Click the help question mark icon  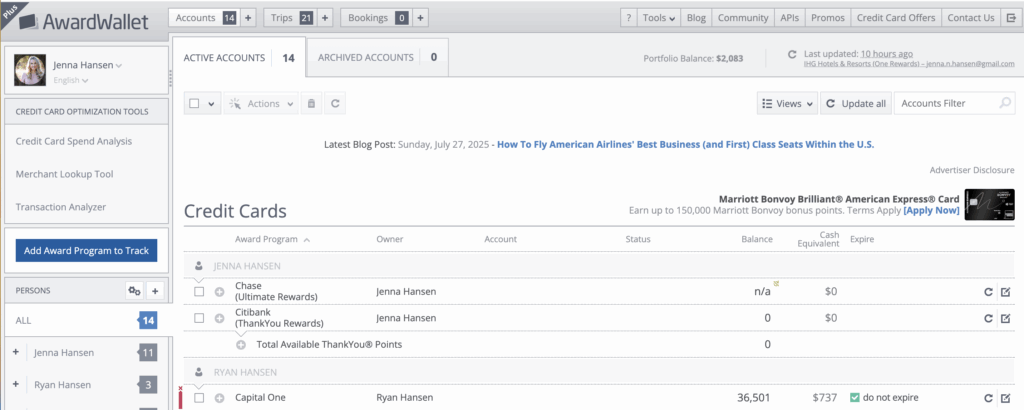coord(628,17)
